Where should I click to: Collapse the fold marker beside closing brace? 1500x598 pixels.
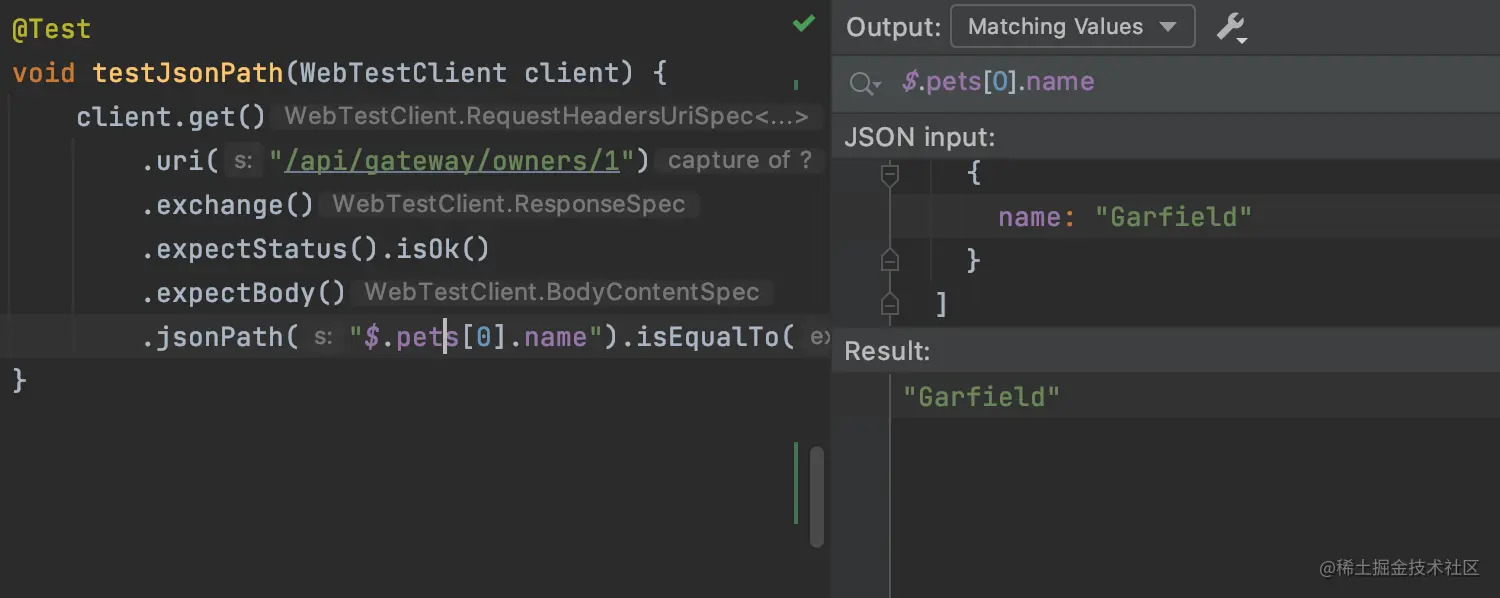(x=889, y=260)
